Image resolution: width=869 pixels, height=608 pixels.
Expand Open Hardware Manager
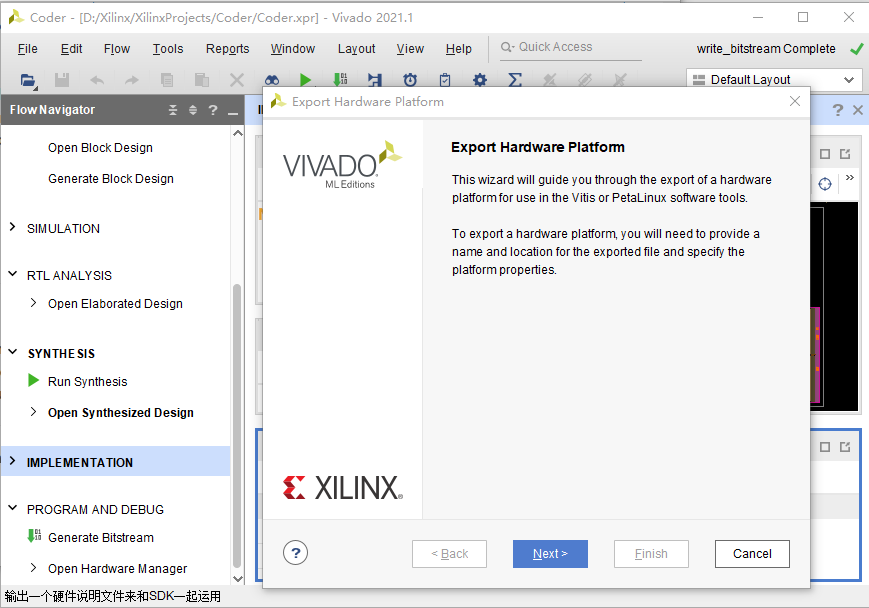coord(33,567)
